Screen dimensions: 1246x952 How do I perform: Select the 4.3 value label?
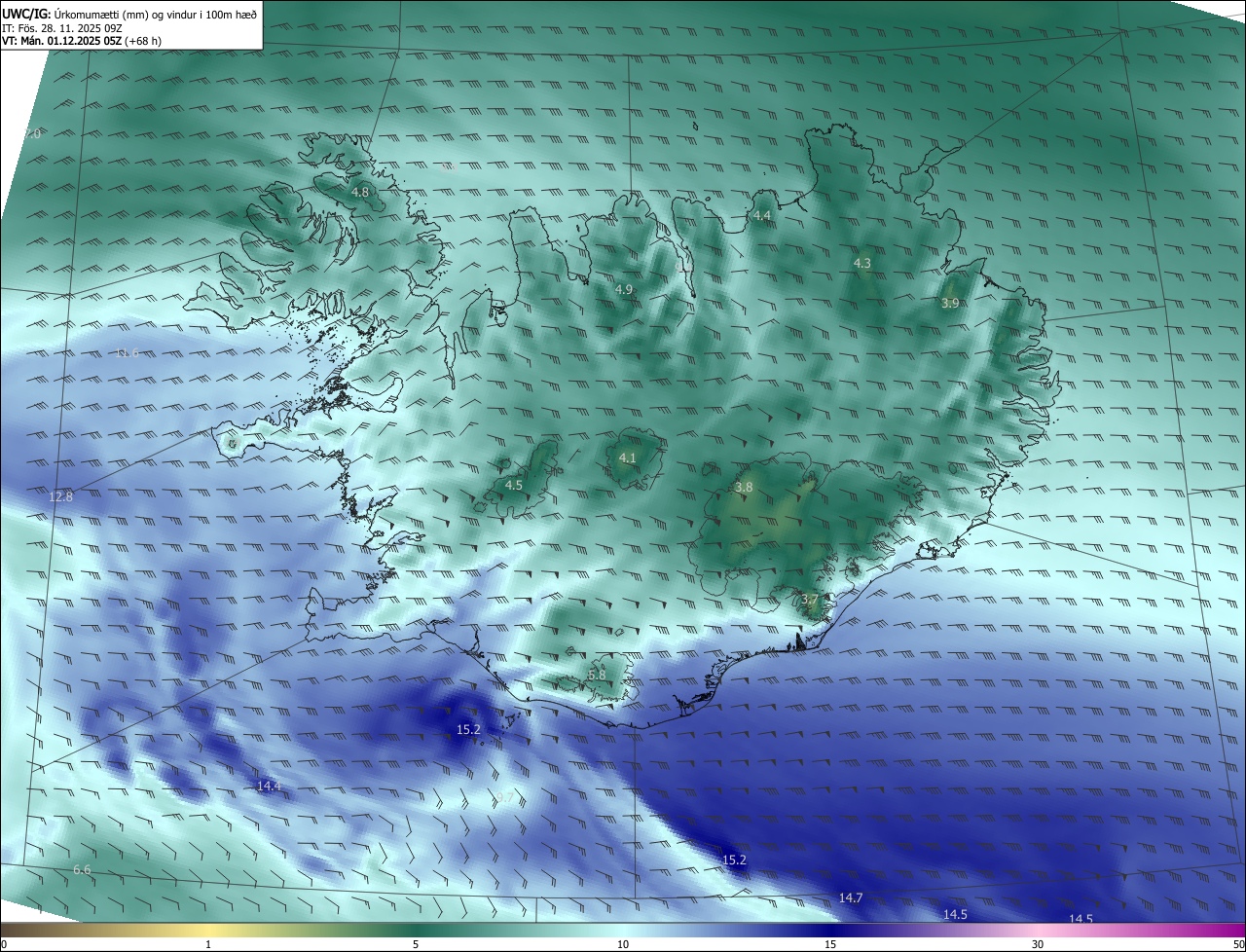coord(862,264)
